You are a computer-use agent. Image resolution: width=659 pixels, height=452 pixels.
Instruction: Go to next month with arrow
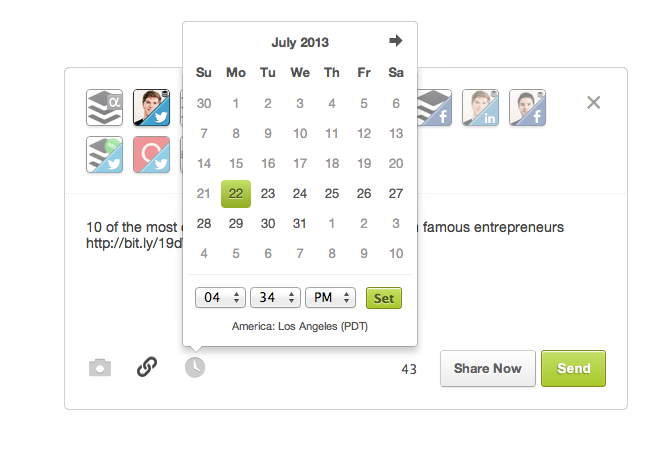[x=395, y=41]
